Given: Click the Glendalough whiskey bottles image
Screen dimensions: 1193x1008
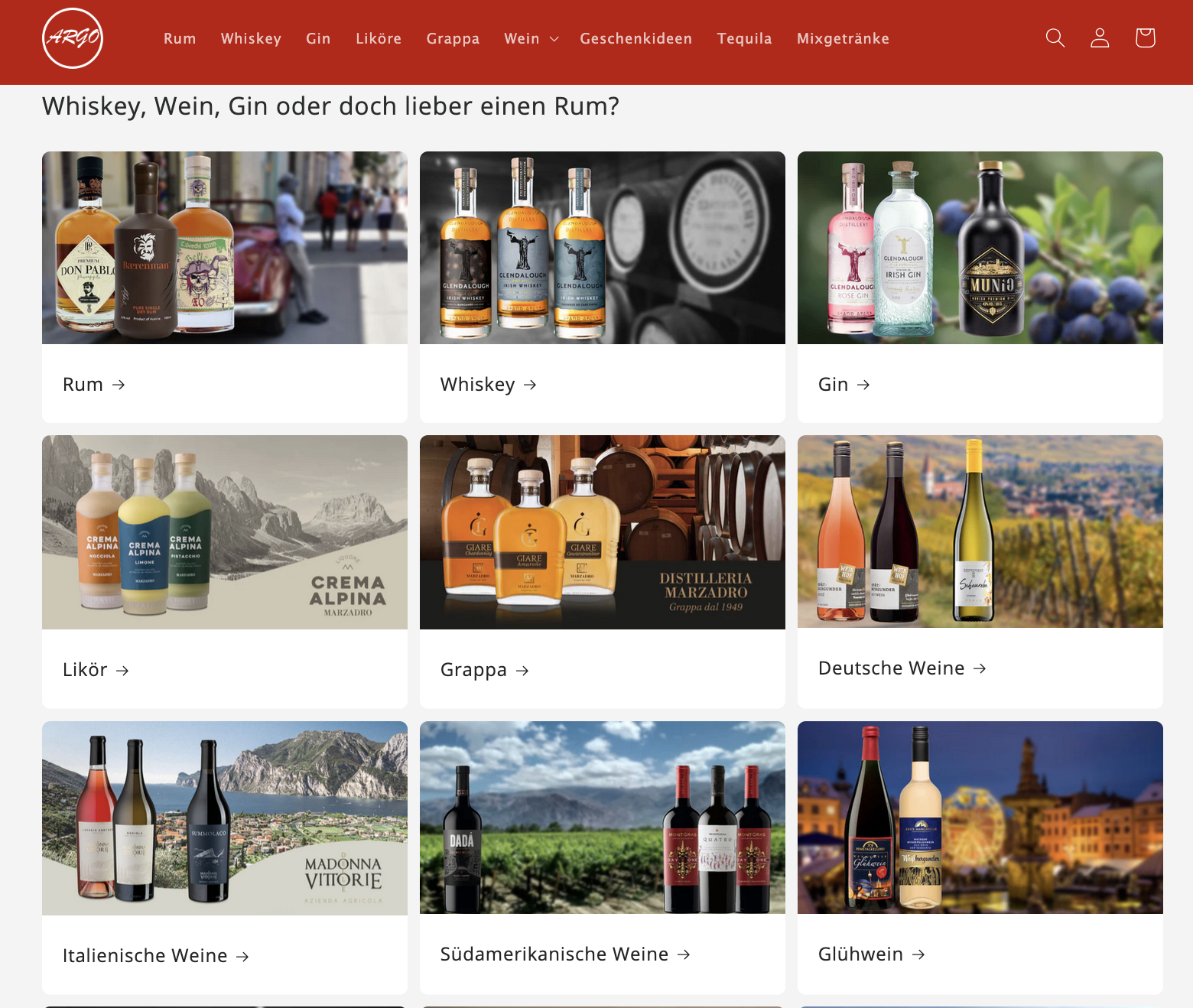Looking at the screenshot, I should pyautogui.click(x=603, y=248).
